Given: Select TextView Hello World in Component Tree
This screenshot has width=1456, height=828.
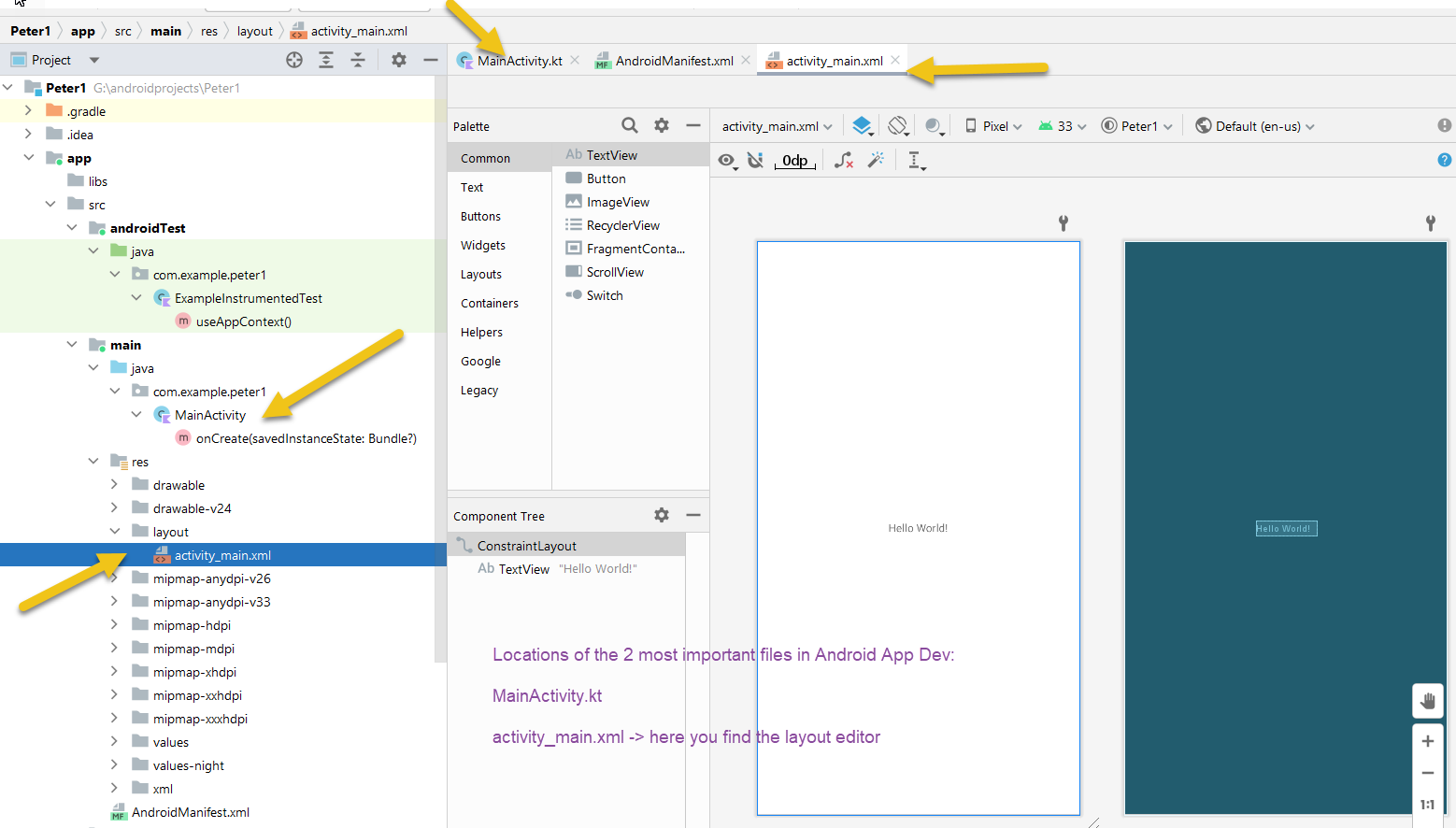Looking at the screenshot, I should tap(566, 568).
